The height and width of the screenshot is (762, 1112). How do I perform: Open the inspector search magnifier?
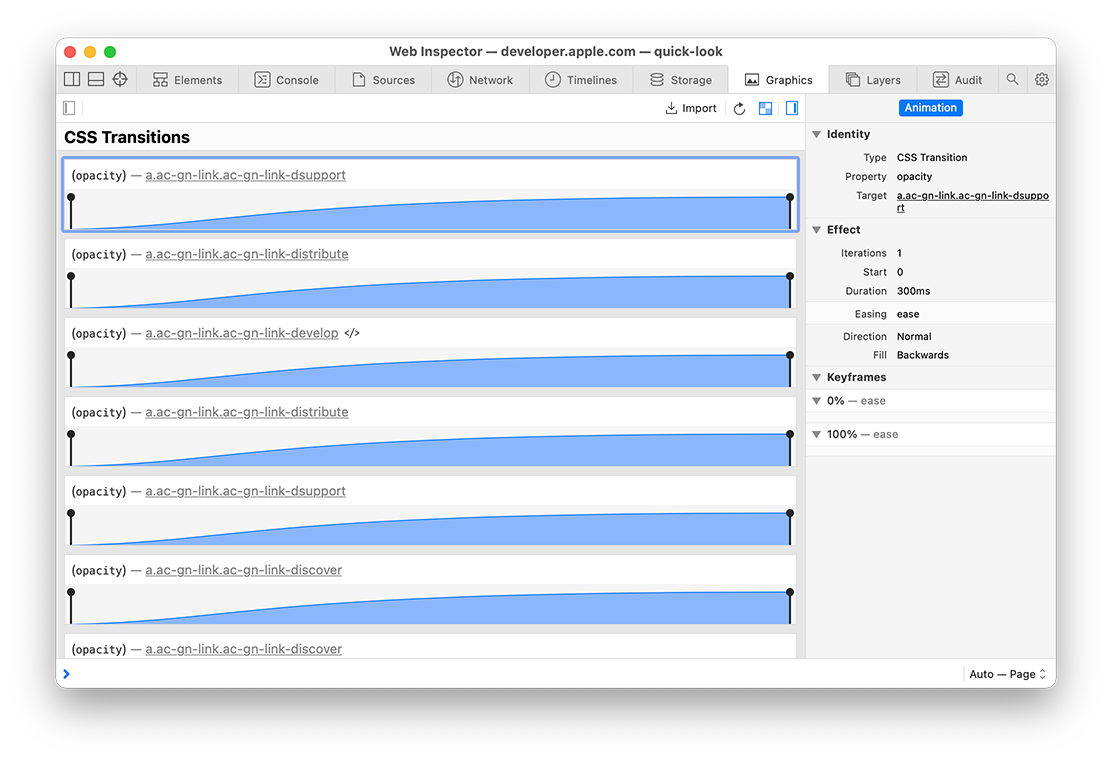pyautogui.click(x=1012, y=80)
